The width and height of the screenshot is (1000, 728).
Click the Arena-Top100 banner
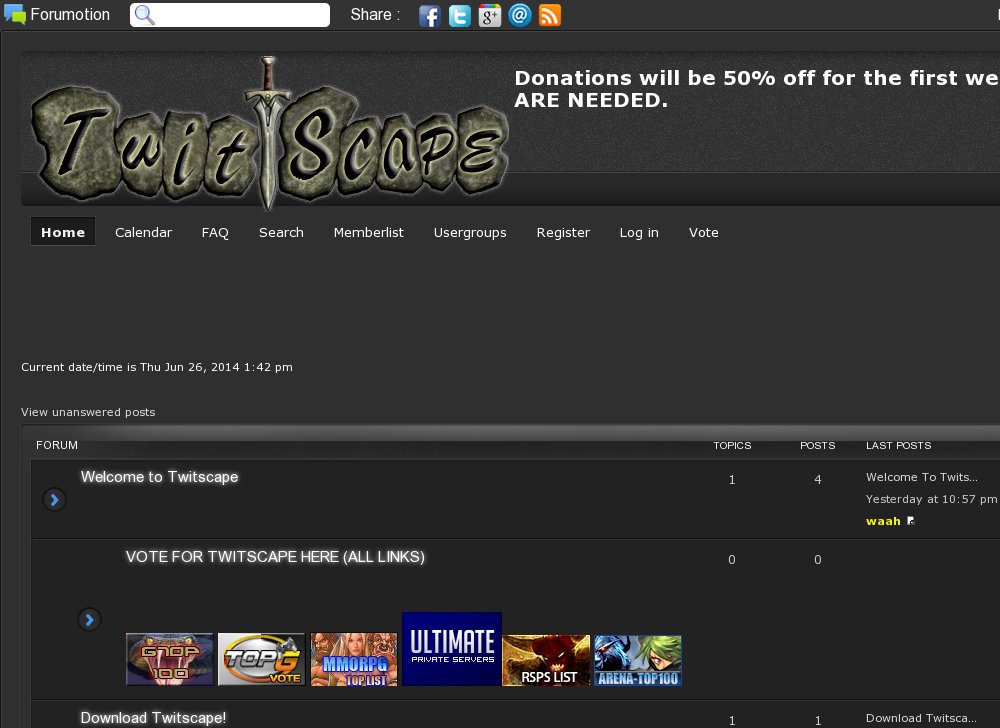click(x=638, y=660)
